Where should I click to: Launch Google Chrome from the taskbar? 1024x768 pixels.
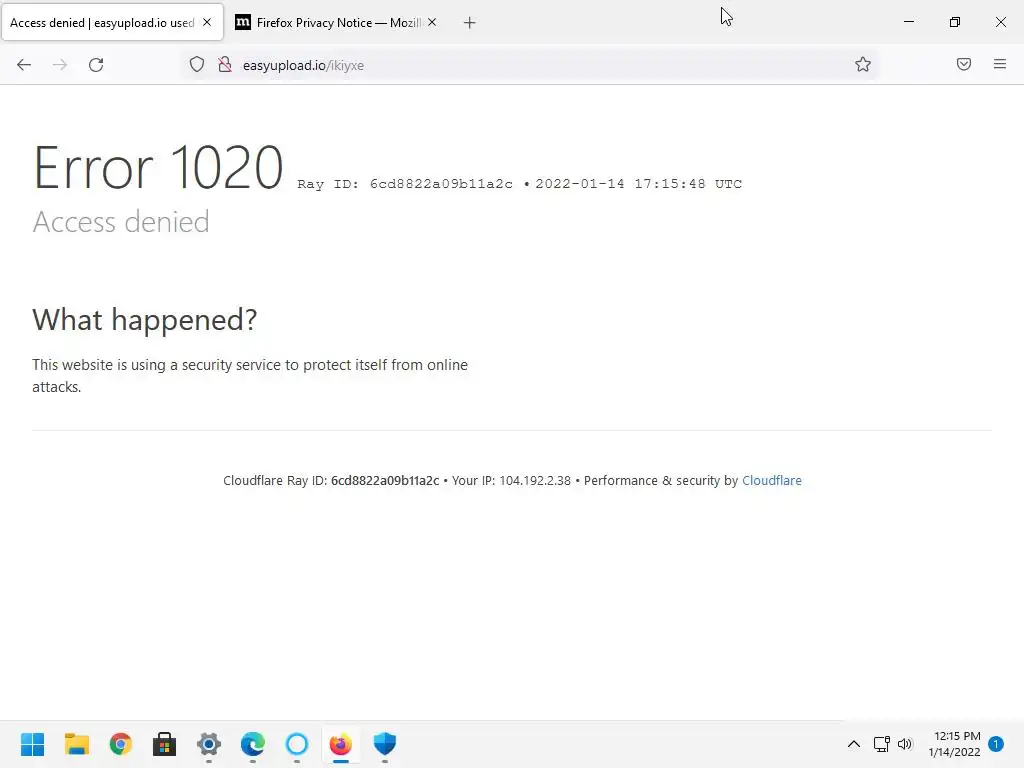[121, 744]
